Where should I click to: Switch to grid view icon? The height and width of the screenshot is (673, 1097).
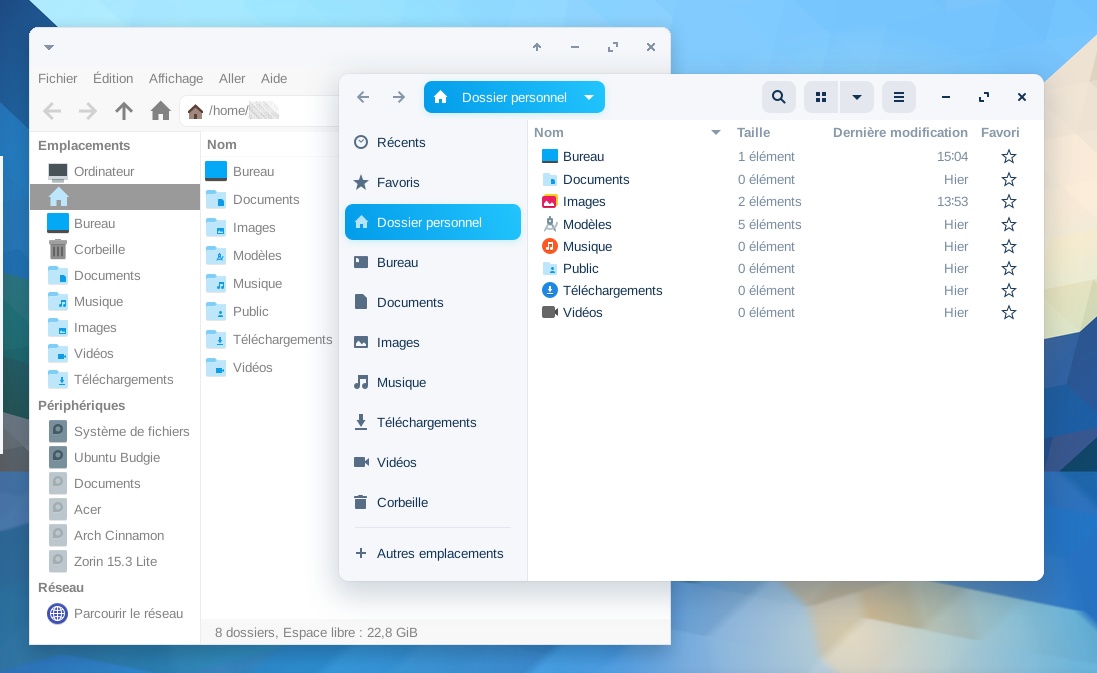pos(821,97)
